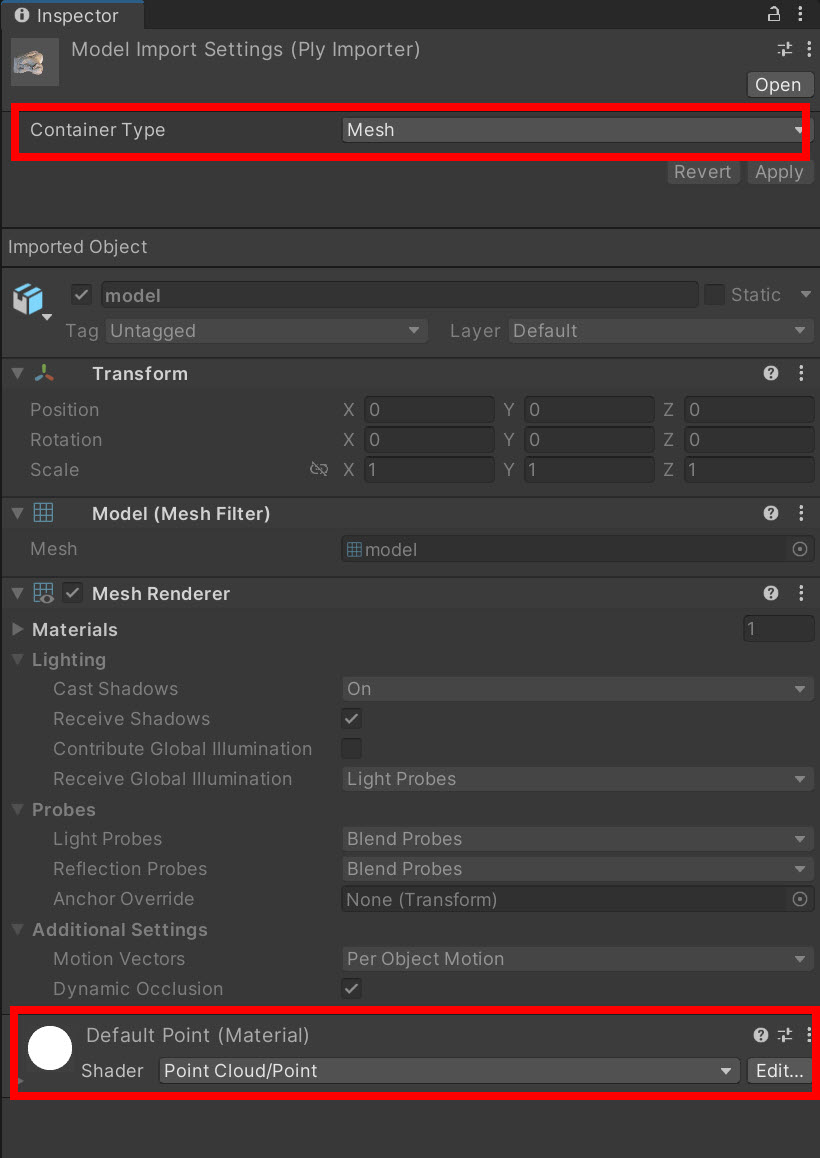This screenshot has height=1158, width=820.
Task: Click the Open button
Action: pyautogui.click(x=778, y=85)
